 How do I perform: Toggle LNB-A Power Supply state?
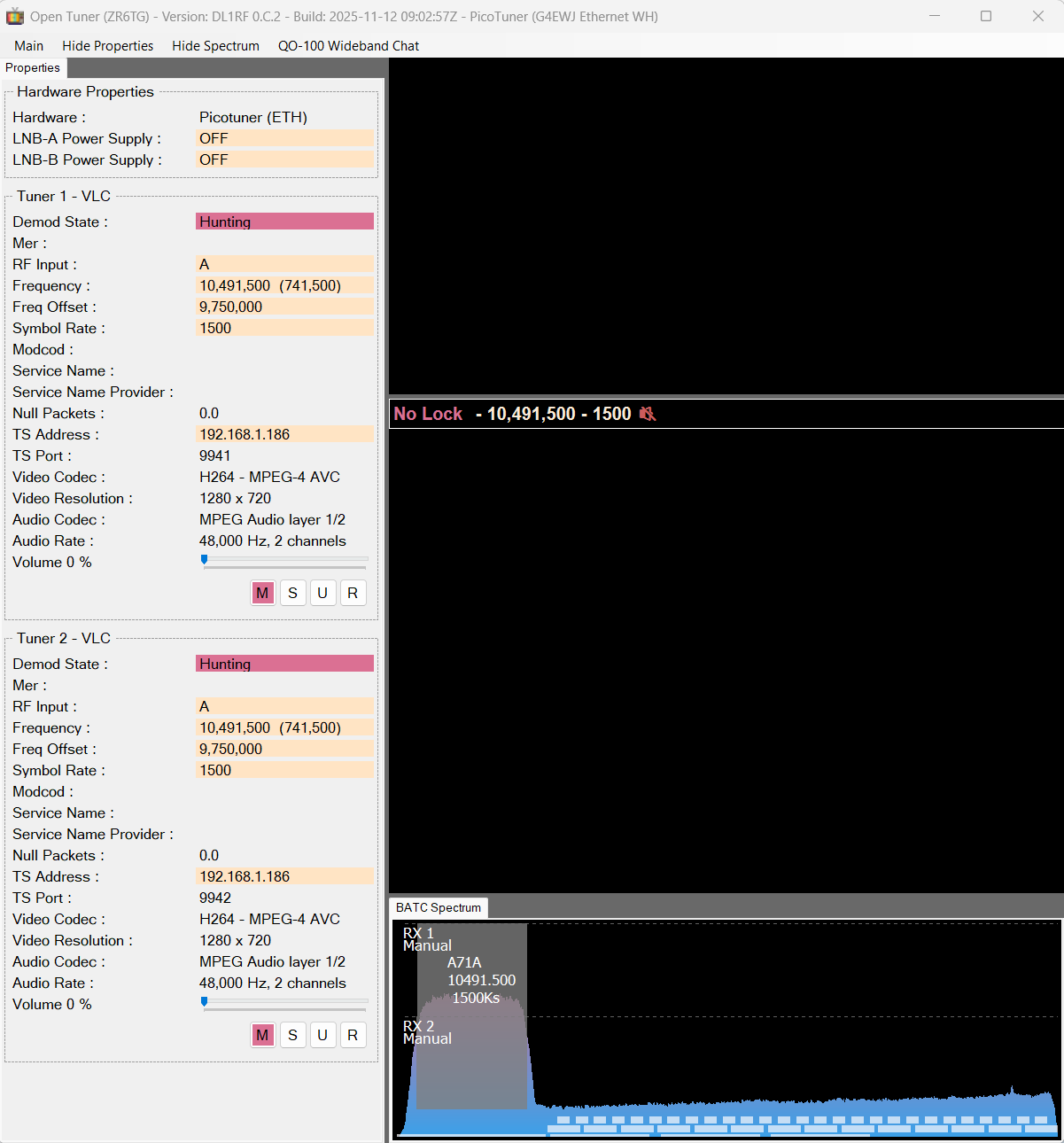(x=284, y=137)
